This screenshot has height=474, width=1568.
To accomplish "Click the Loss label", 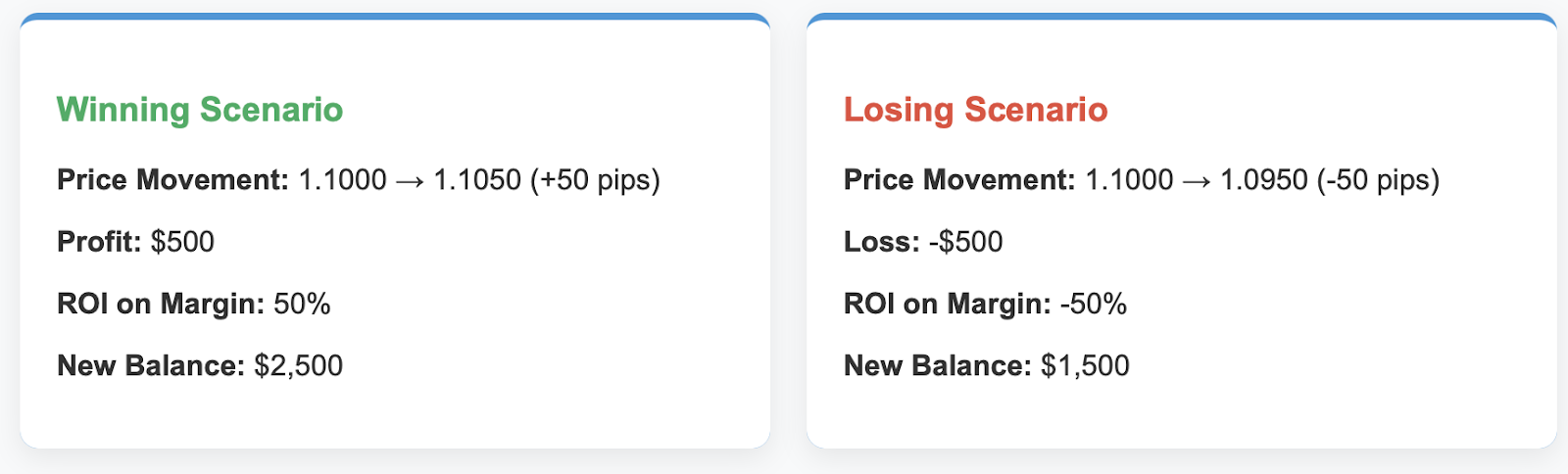I will [881, 242].
